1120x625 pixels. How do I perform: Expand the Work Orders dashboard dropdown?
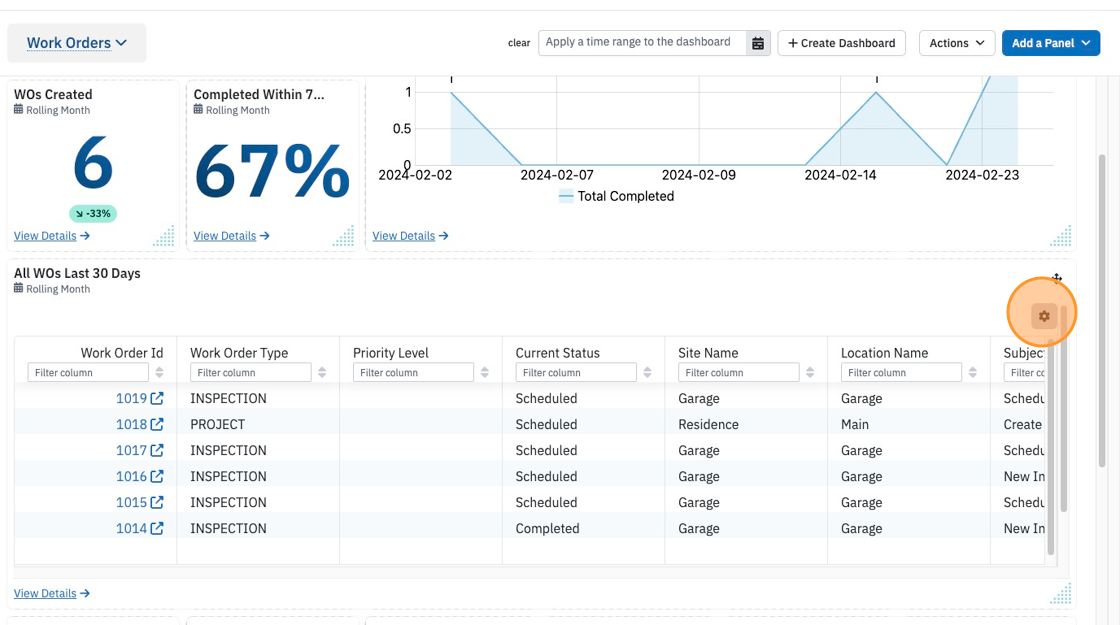click(x=76, y=43)
